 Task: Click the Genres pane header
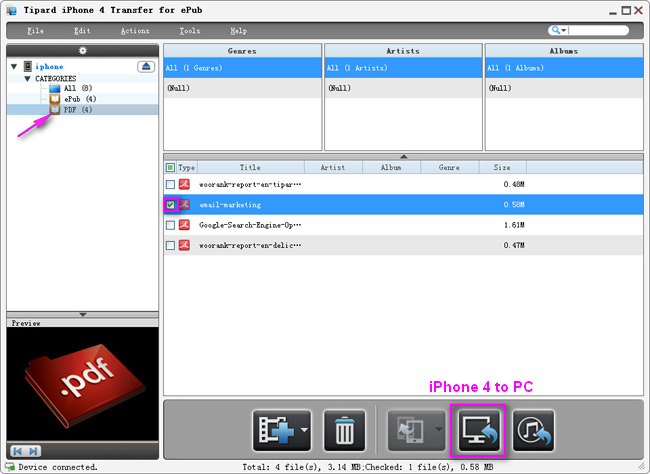point(243,51)
